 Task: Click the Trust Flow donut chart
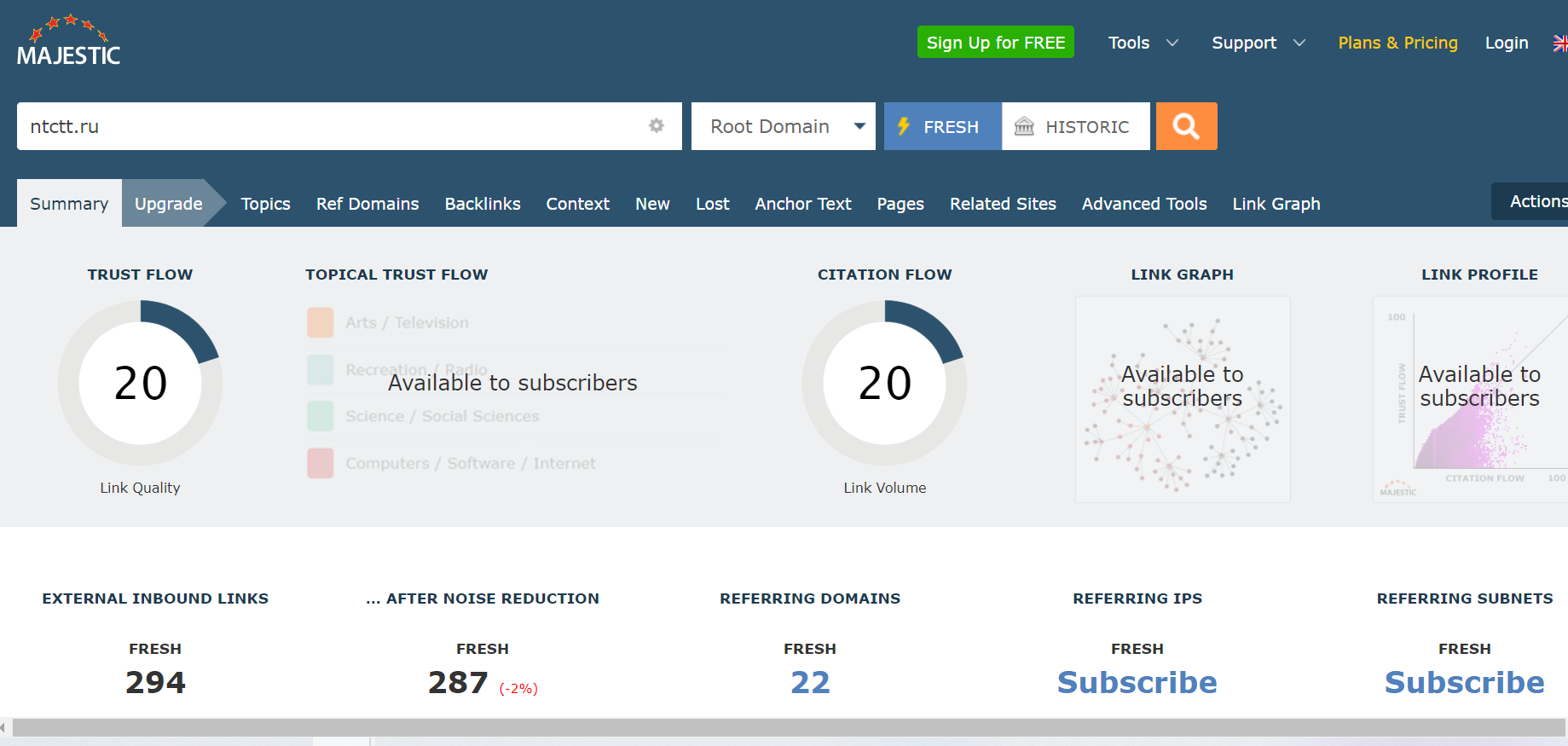141,383
